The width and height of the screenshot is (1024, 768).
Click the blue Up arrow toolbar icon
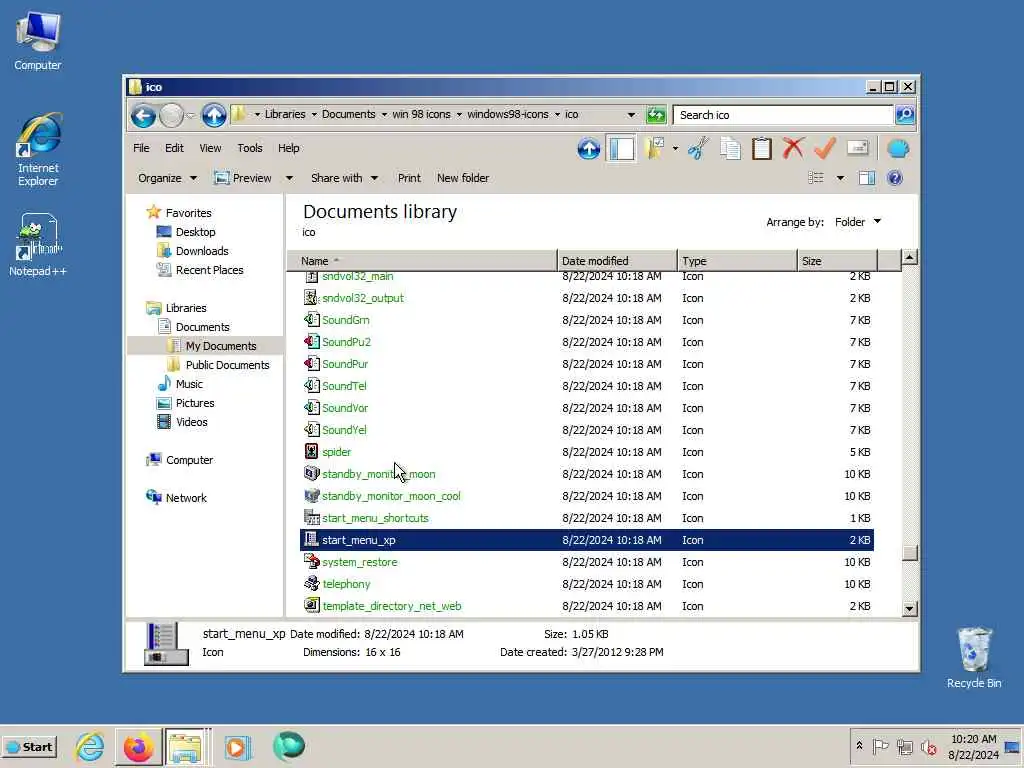(x=588, y=149)
